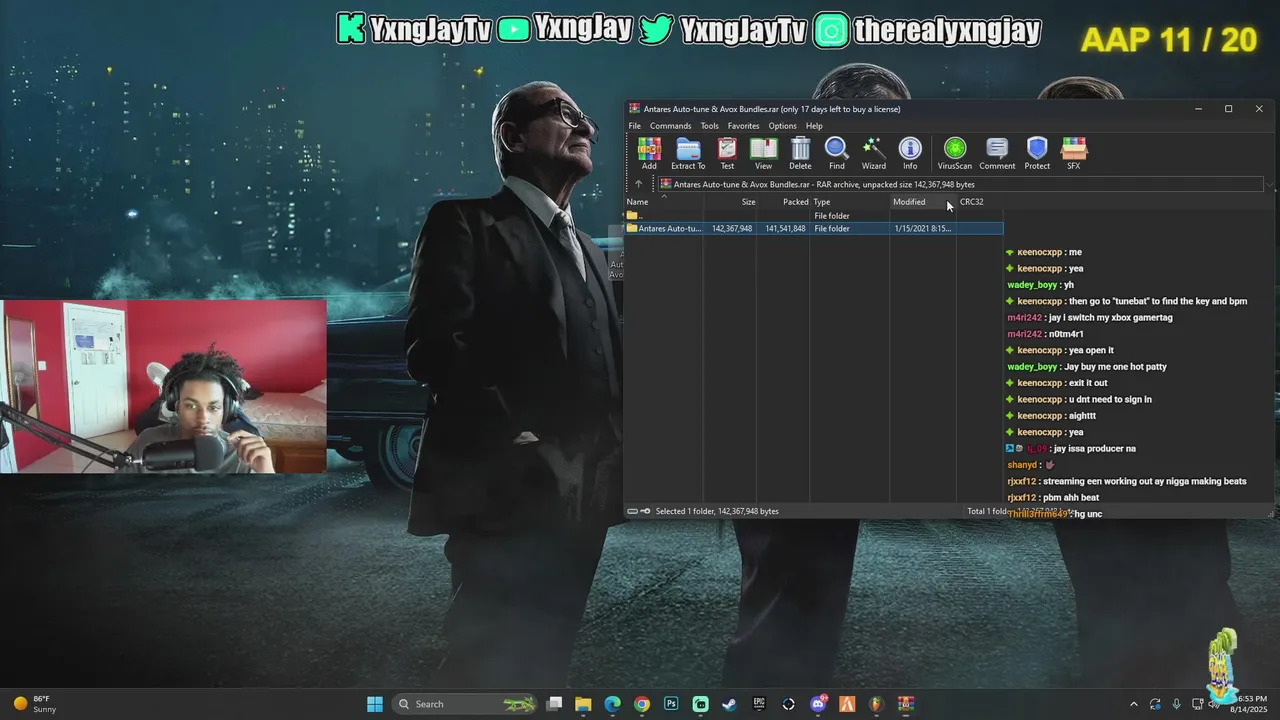Sort by Type column header
The height and width of the screenshot is (720, 1280).
click(x=851, y=202)
